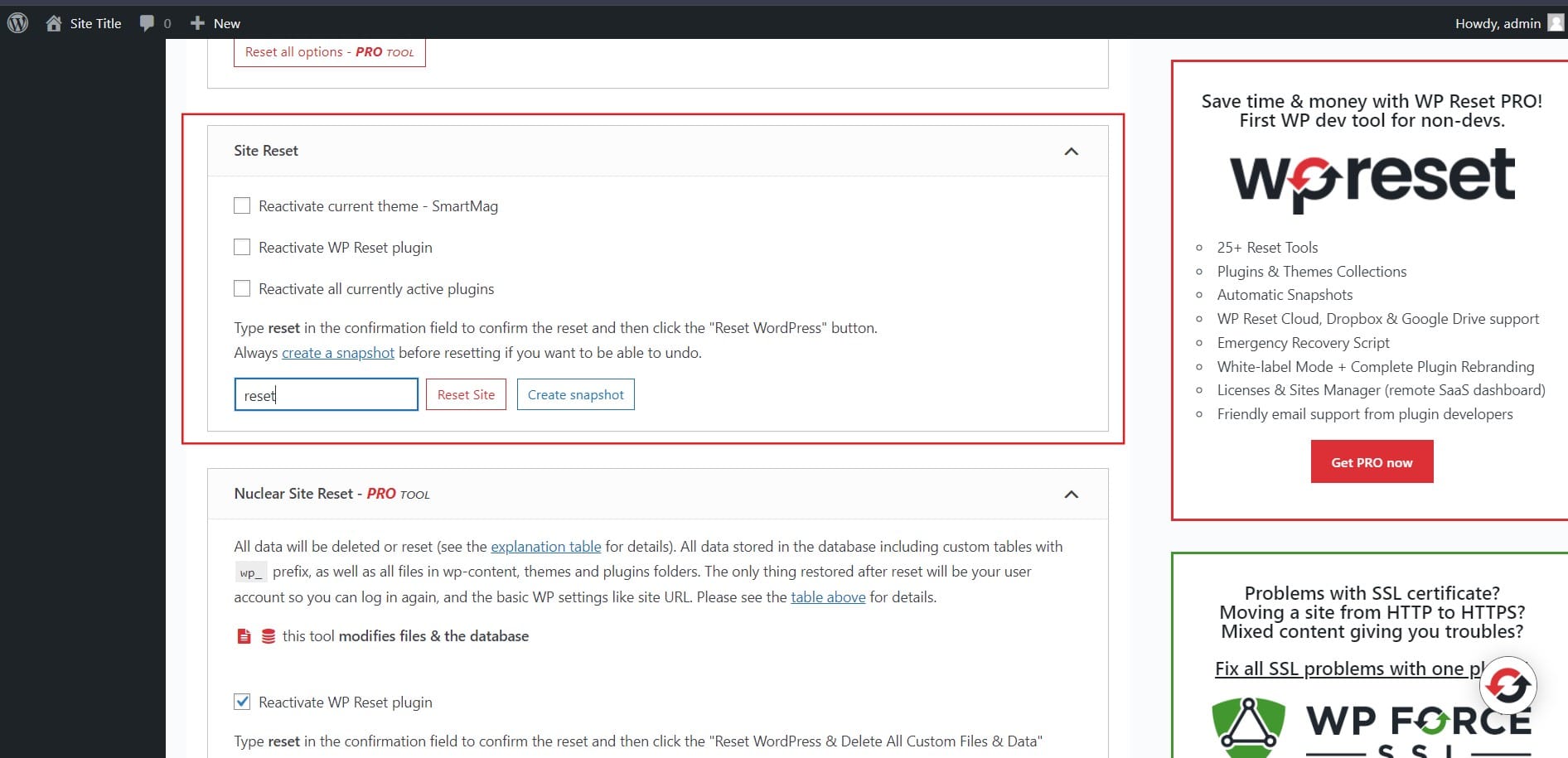Enable Reactivate current theme - SmartMag
The image size is (1568, 758).
[x=242, y=205]
